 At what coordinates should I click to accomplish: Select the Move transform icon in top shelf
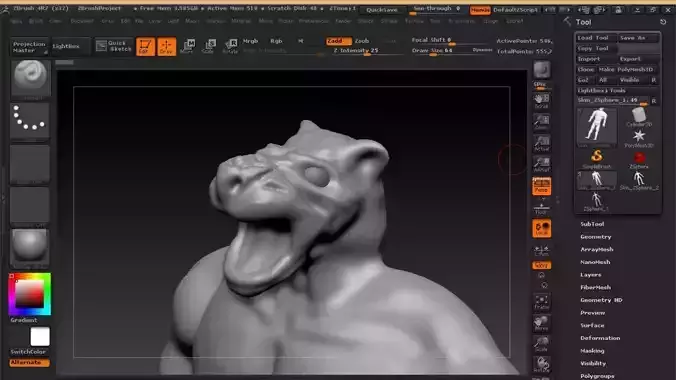(188, 46)
